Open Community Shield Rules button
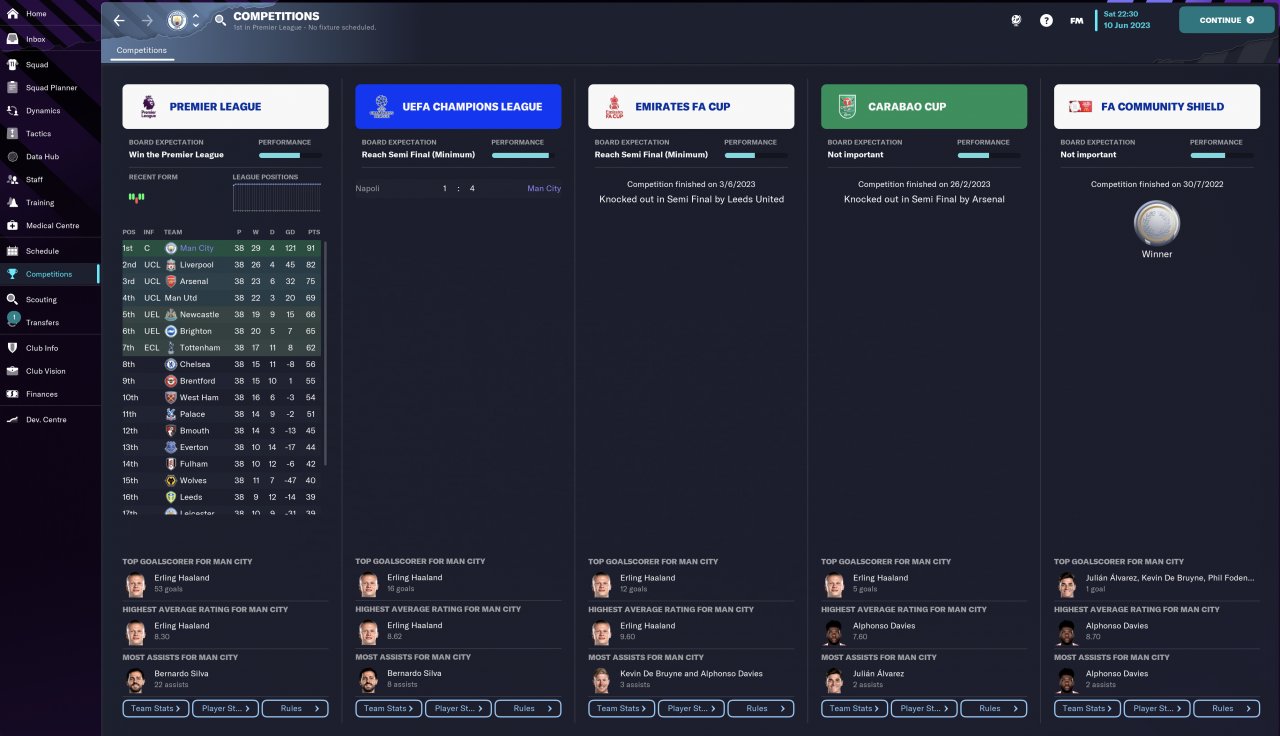 point(1227,709)
